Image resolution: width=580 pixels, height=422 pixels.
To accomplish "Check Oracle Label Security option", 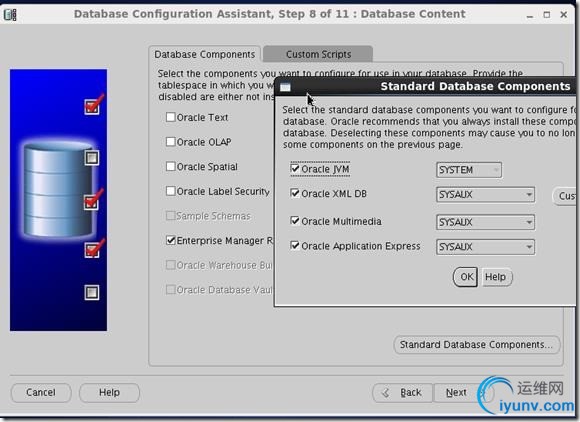I will (171, 191).
